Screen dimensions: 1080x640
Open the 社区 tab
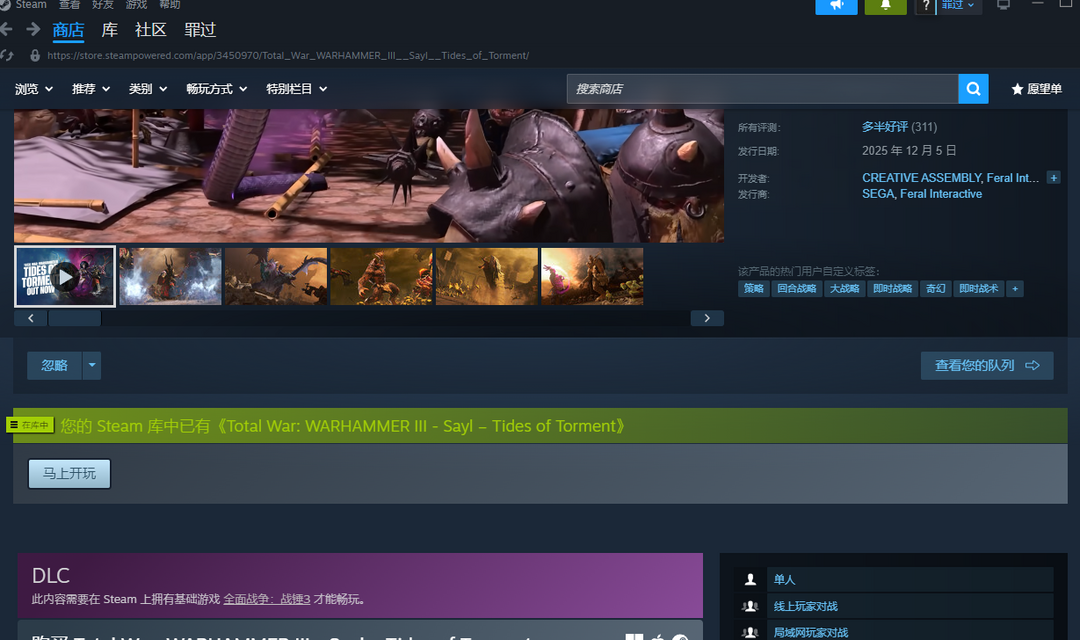point(151,30)
